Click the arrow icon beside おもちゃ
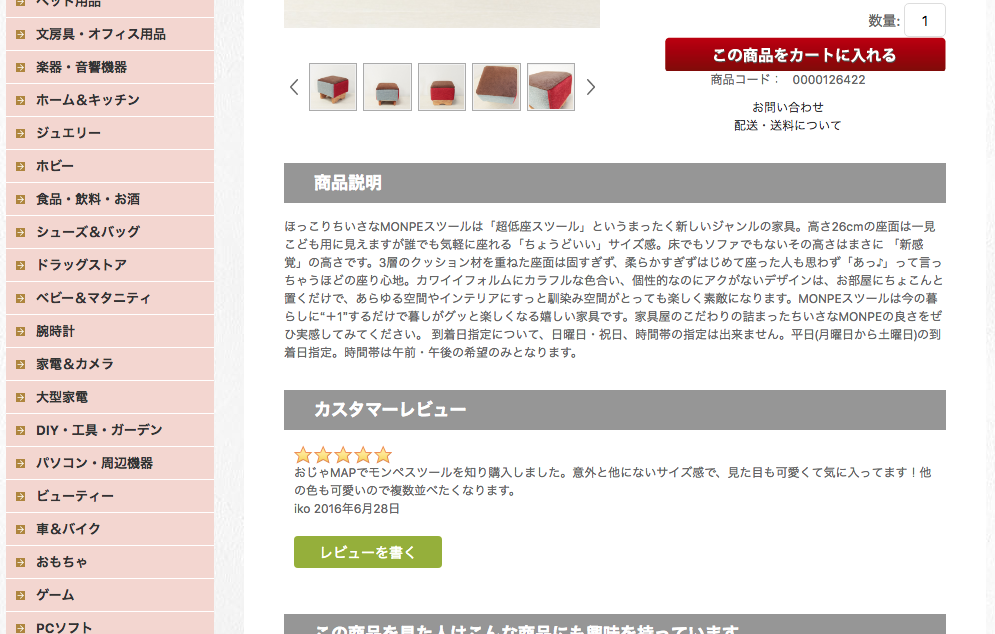This screenshot has height=634, width=995. pos(21,562)
